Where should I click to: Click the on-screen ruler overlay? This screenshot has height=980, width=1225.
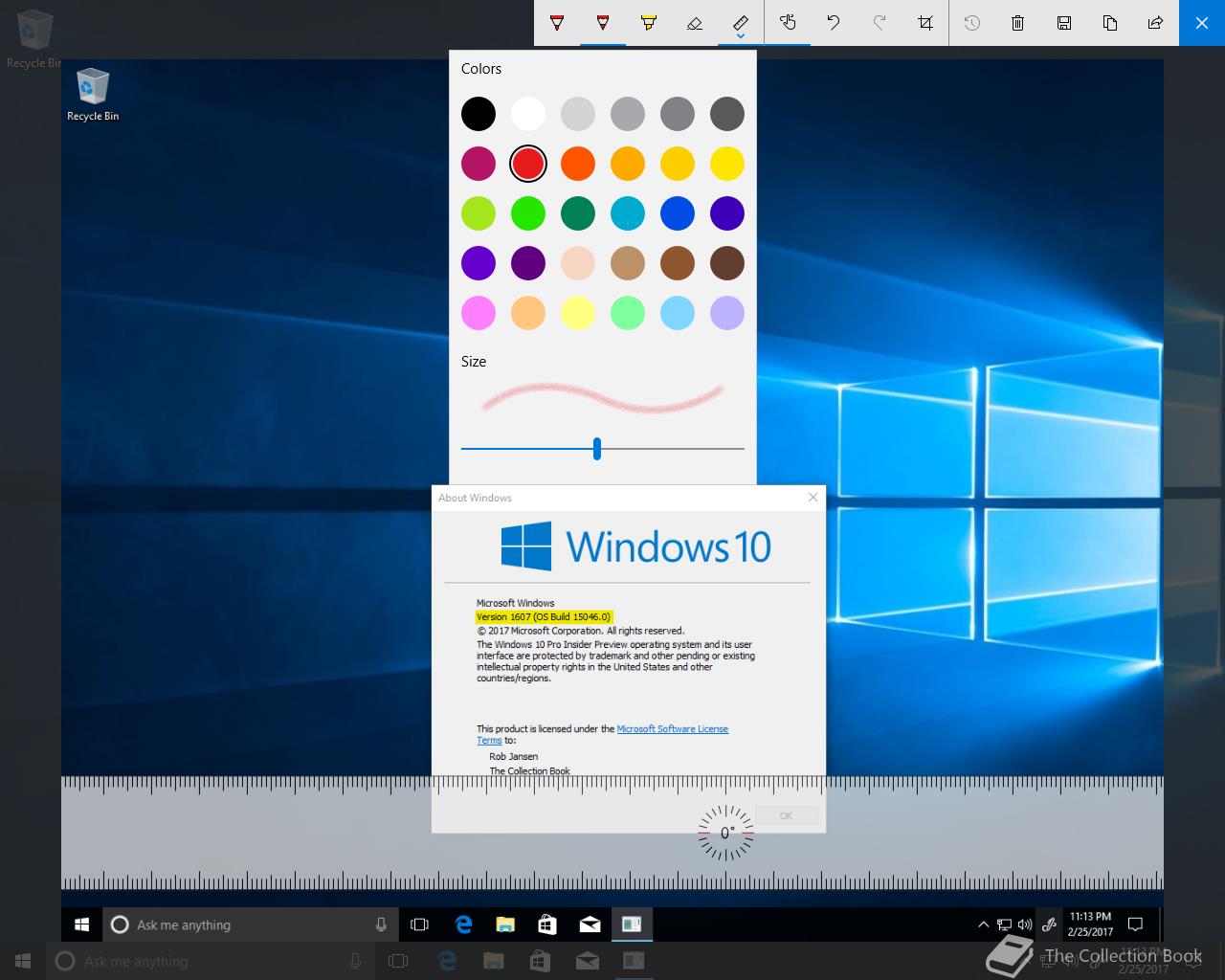point(612,833)
